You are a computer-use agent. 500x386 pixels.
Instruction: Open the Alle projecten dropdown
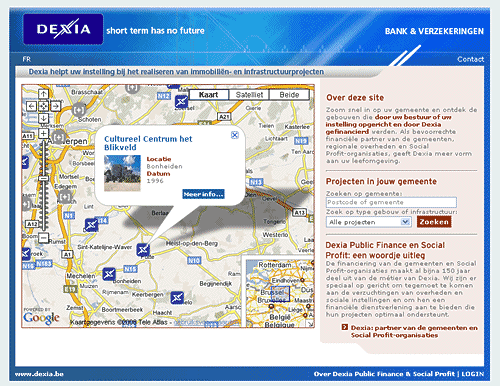point(369,222)
